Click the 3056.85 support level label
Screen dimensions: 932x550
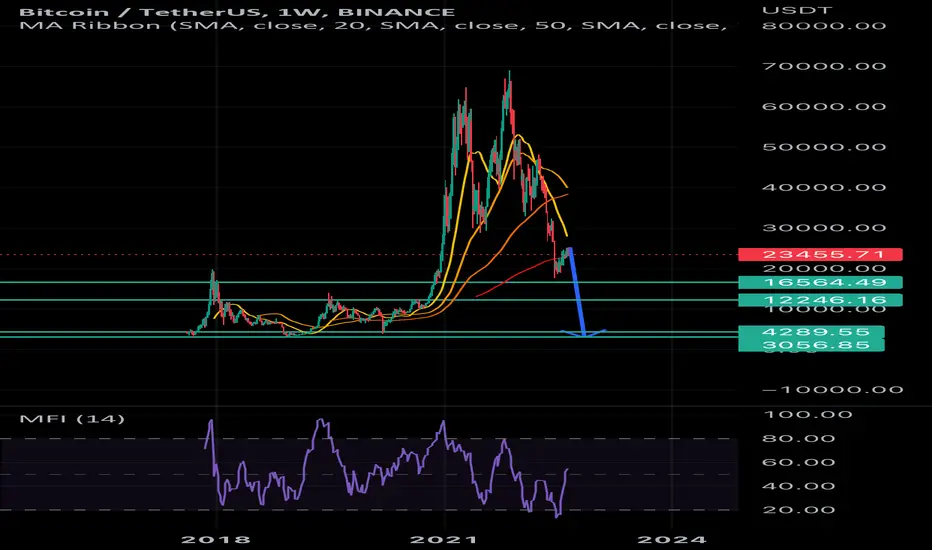tap(811, 345)
